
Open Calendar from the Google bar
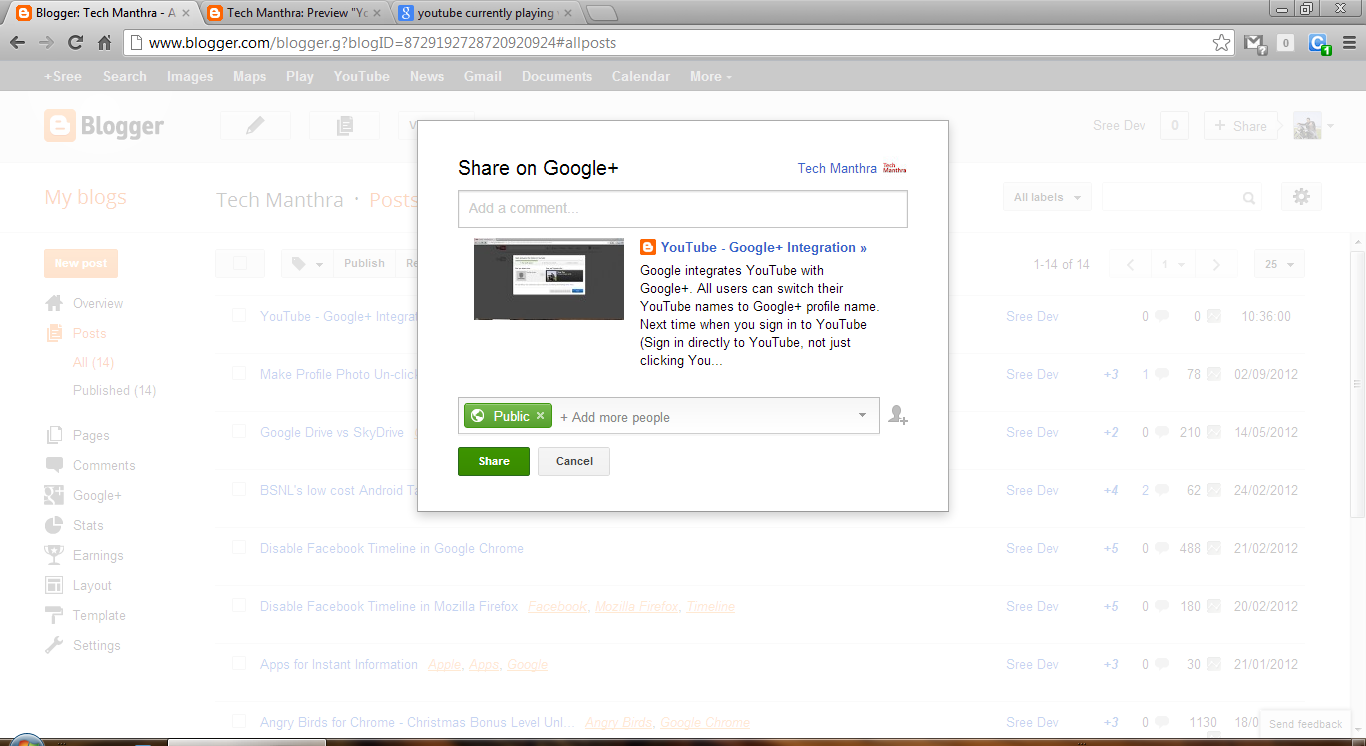[641, 76]
